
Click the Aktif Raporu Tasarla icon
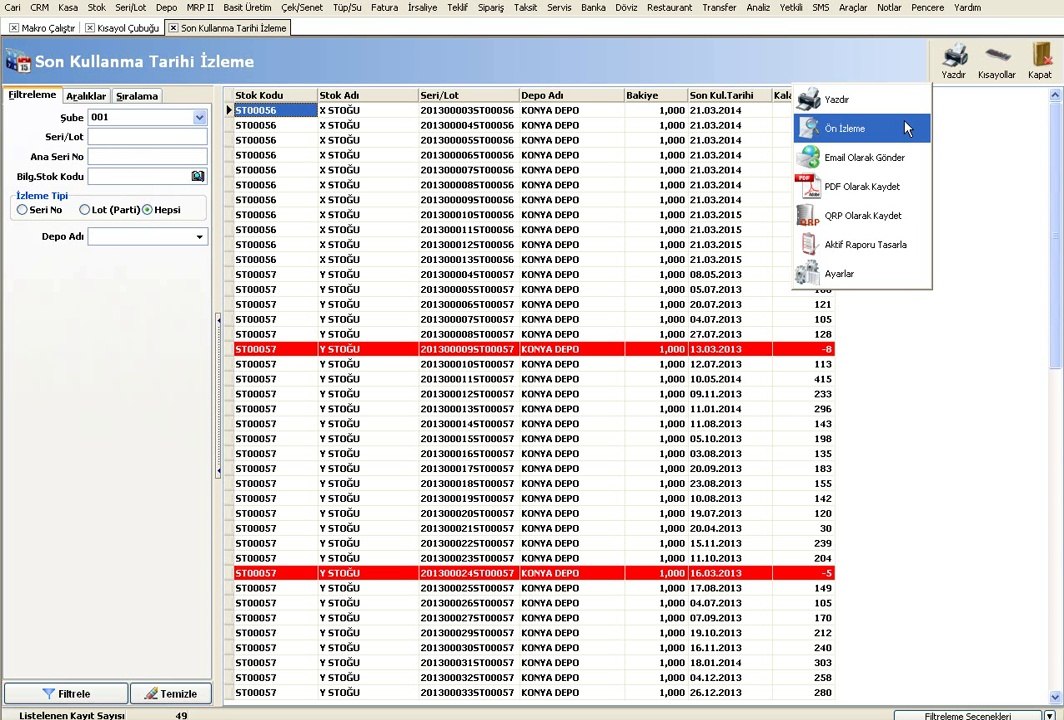point(808,244)
